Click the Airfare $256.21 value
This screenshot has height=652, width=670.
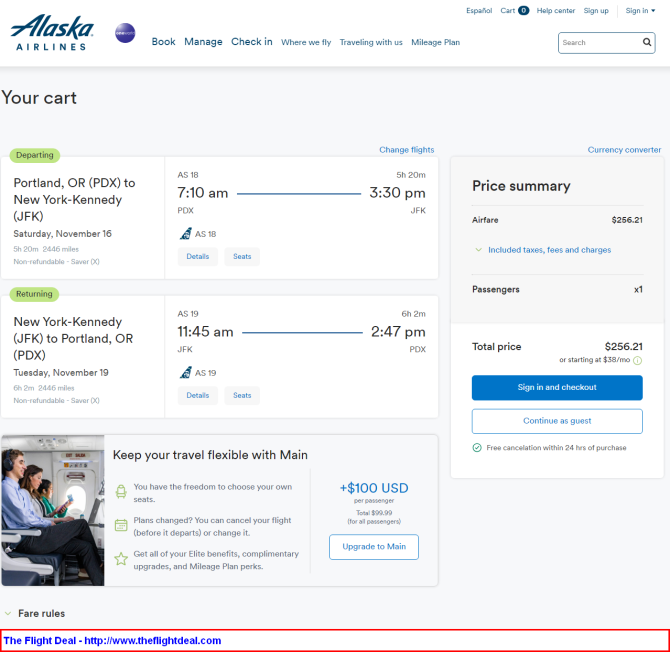point(627,220)
